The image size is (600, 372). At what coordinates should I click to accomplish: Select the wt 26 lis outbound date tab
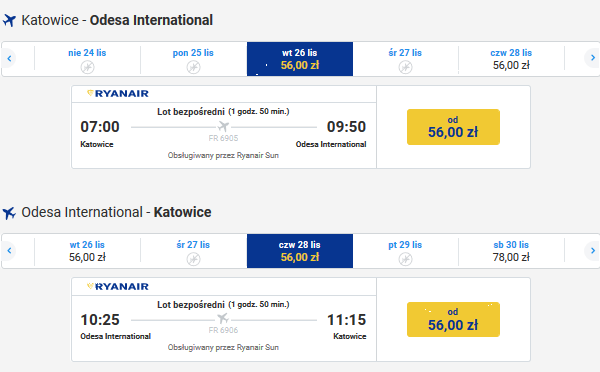coord(300,59)
